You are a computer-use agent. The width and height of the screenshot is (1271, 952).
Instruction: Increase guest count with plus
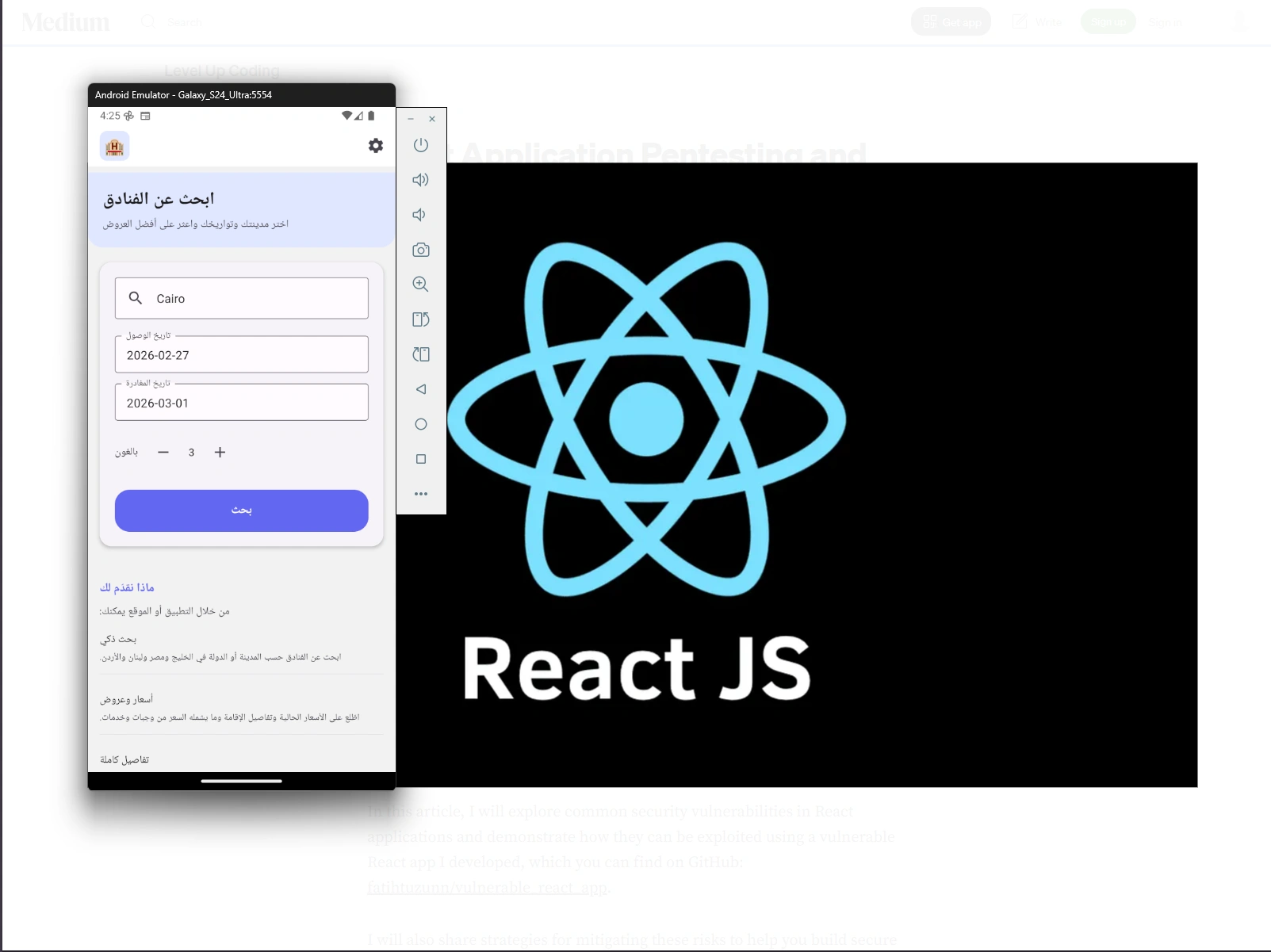220,452
